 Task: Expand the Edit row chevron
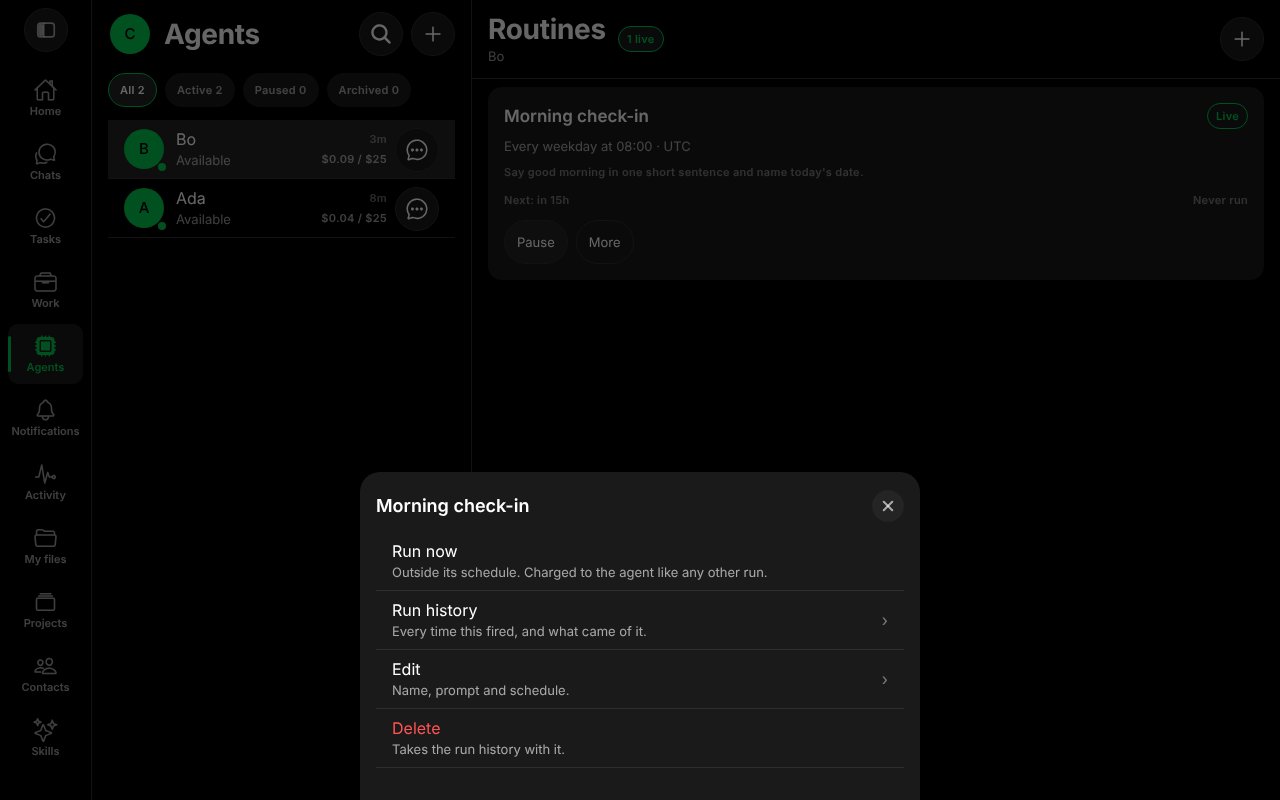(884, 680)
